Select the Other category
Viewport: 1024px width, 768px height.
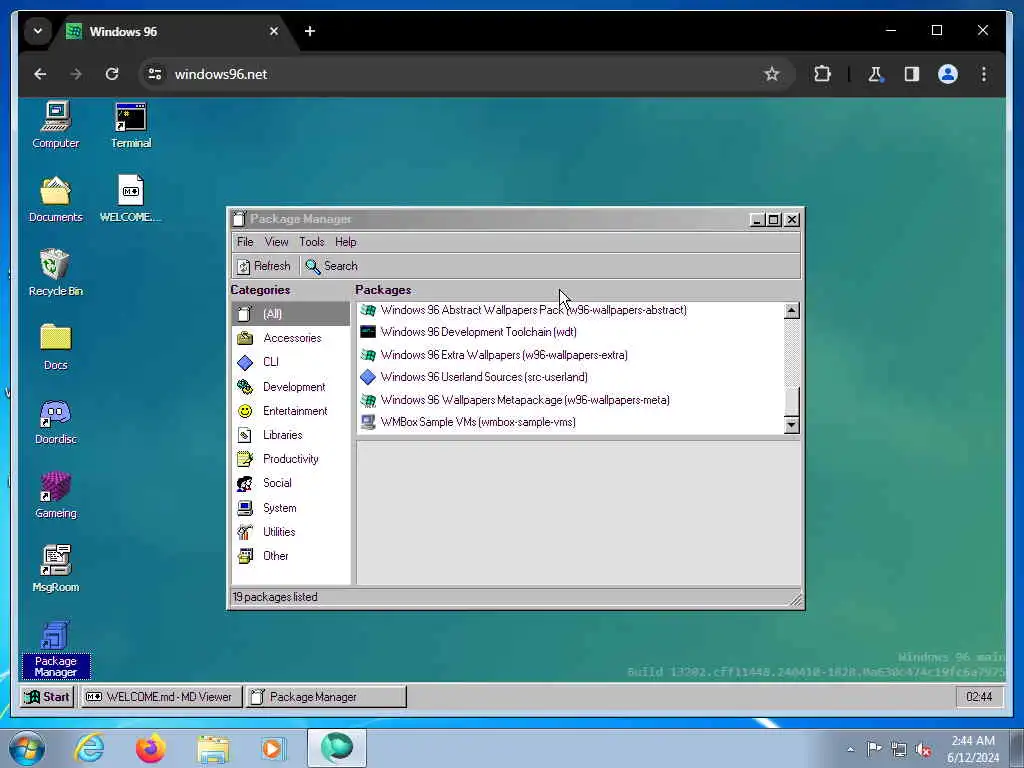pos(291,556)
